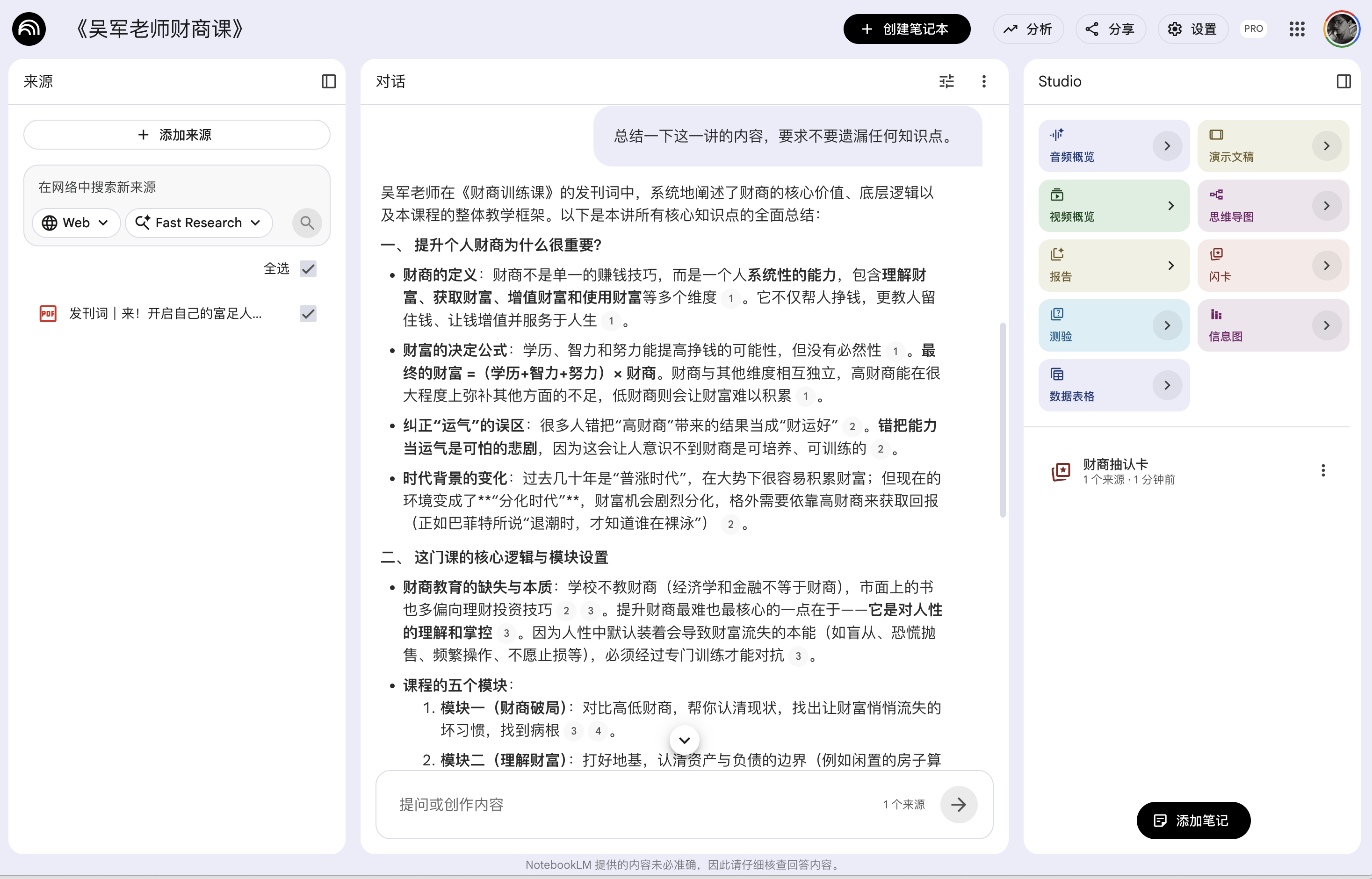The width and height of the screenshot is (1372, 879).
Task: Click the 思维导图 mind map icon
Action: pos(1216,195)
